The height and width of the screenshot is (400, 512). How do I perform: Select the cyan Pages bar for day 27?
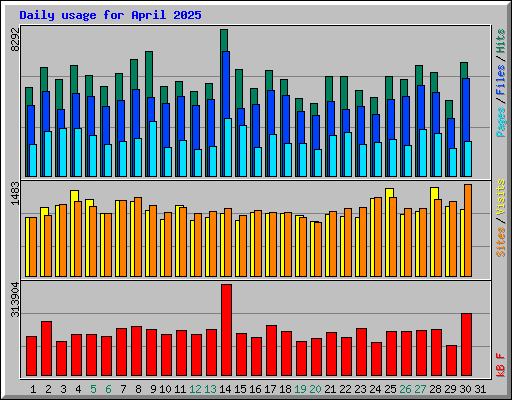click(x=423, y=153)
